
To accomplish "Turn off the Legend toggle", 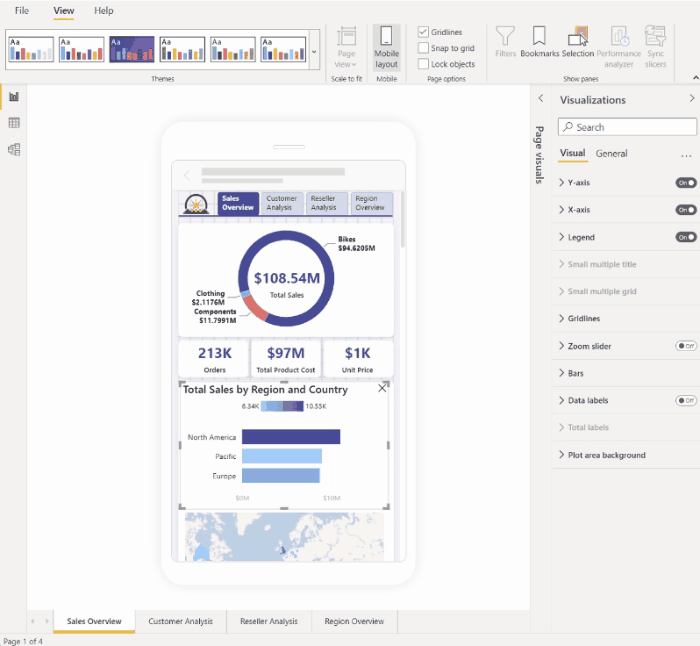I will click(686, 237).
